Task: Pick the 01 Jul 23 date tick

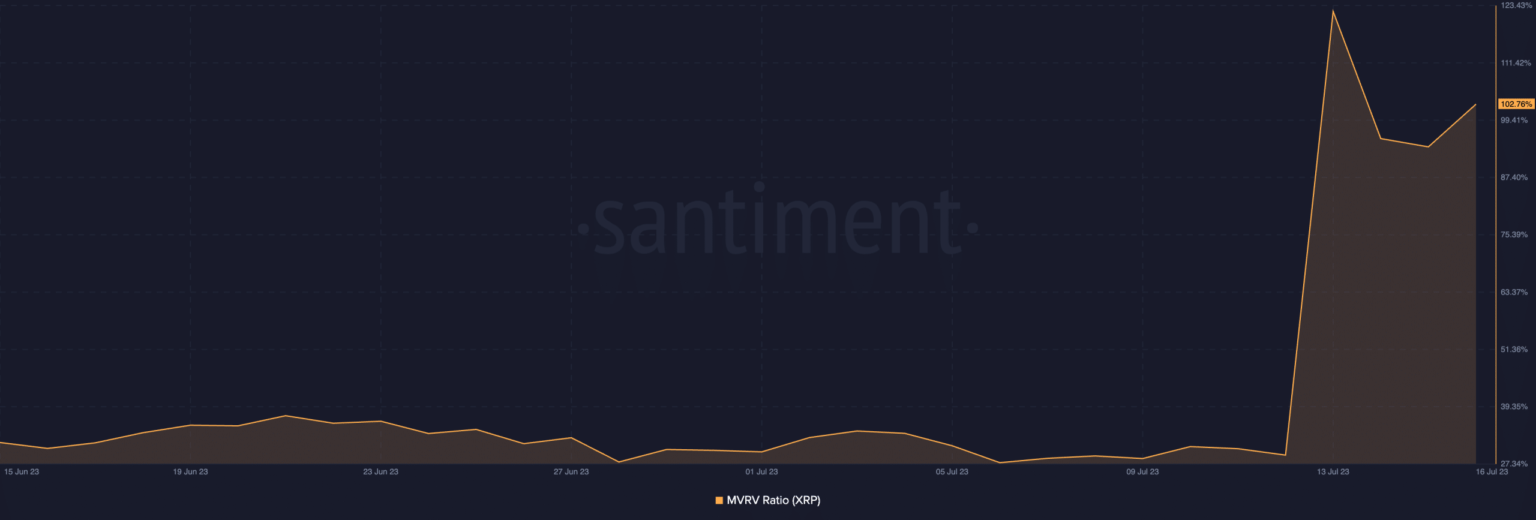Action: point(762,470)
